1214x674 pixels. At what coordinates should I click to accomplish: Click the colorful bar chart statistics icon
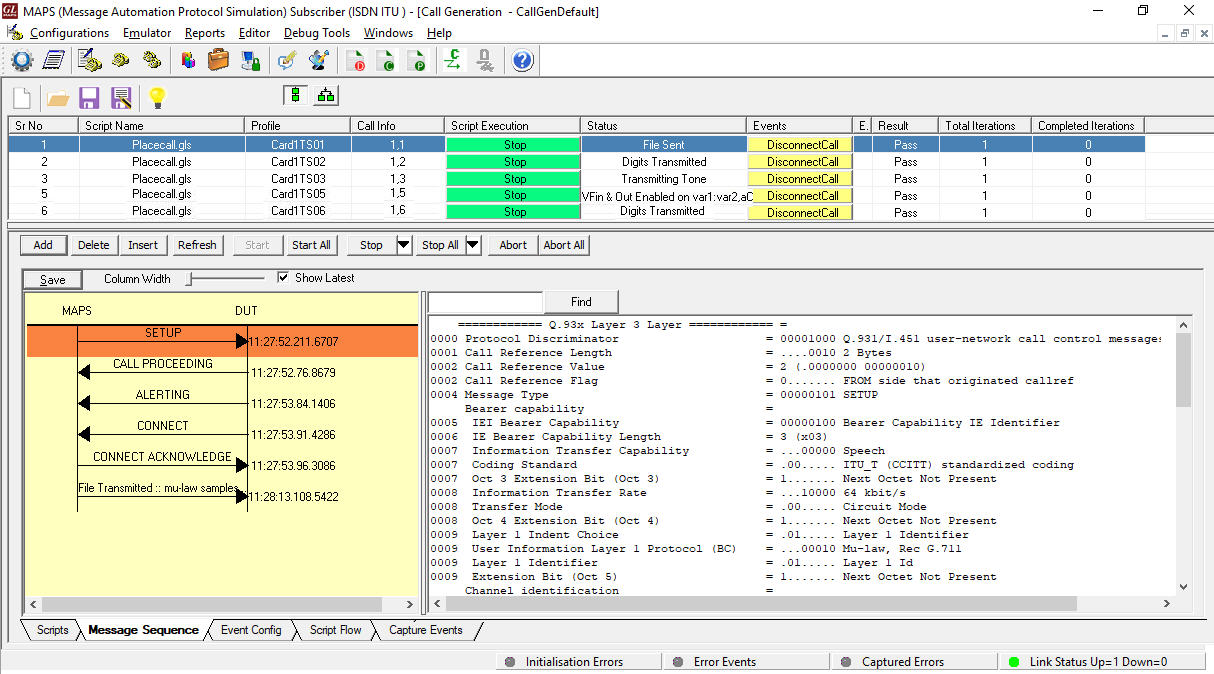coord(188,61)
